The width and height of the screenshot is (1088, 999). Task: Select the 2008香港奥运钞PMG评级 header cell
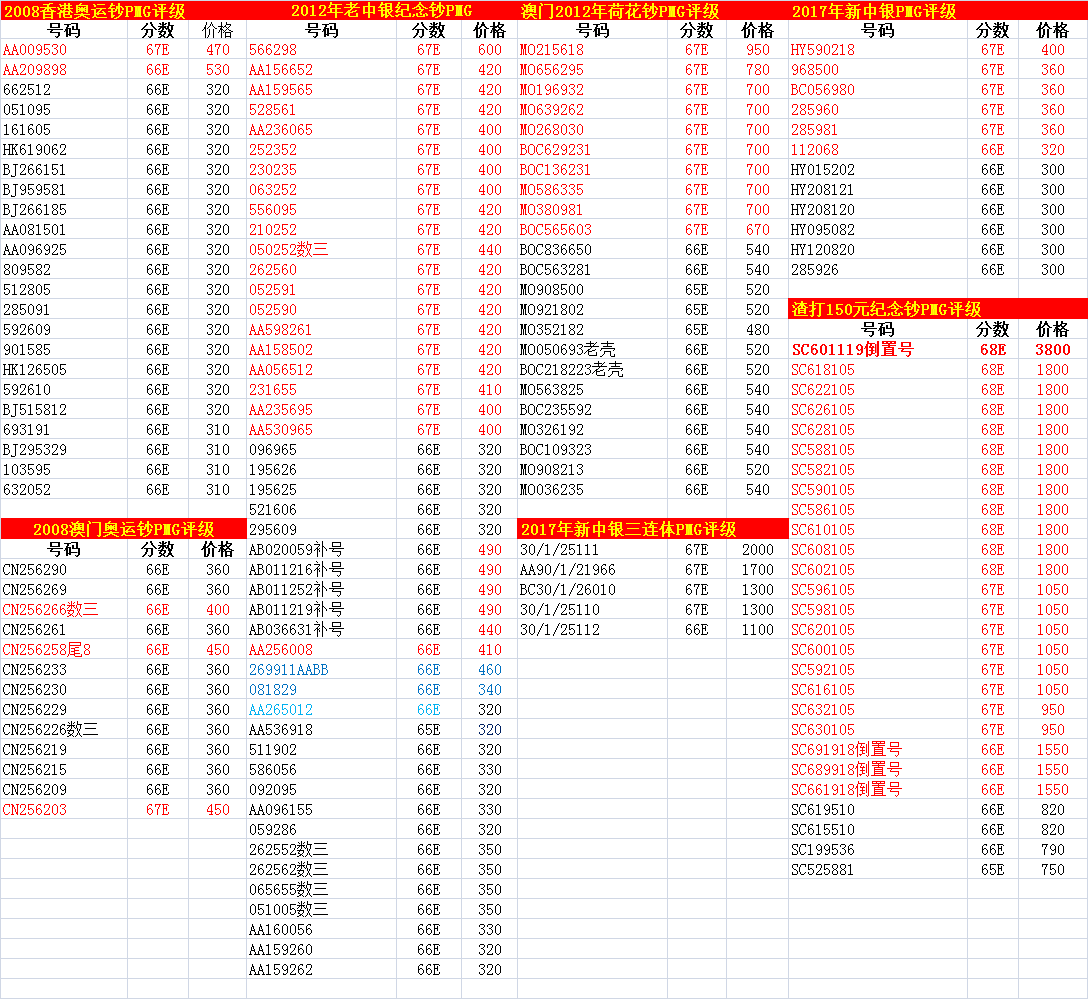(108, 11)
